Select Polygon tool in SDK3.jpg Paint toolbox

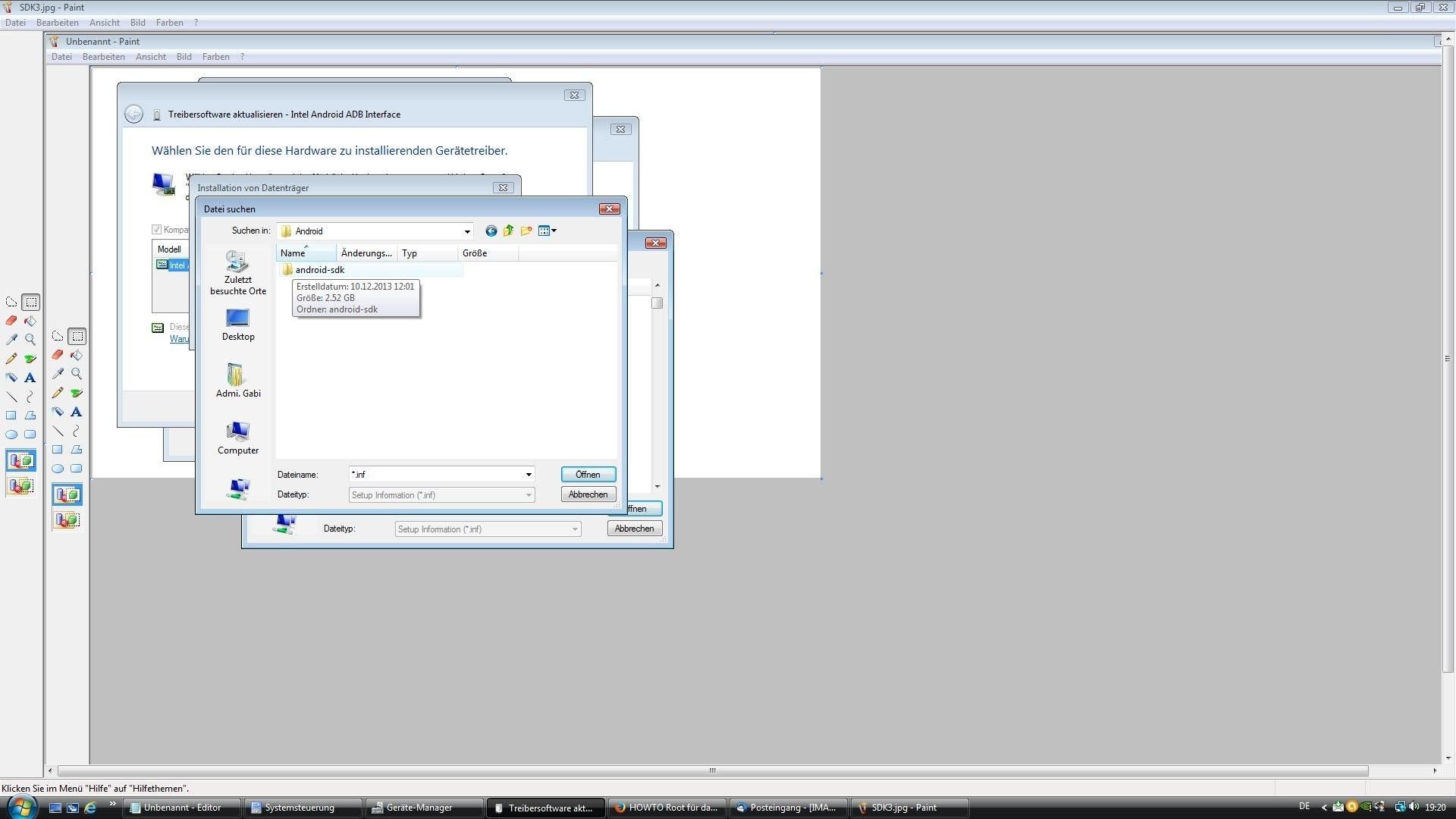[x=30, y=416]
